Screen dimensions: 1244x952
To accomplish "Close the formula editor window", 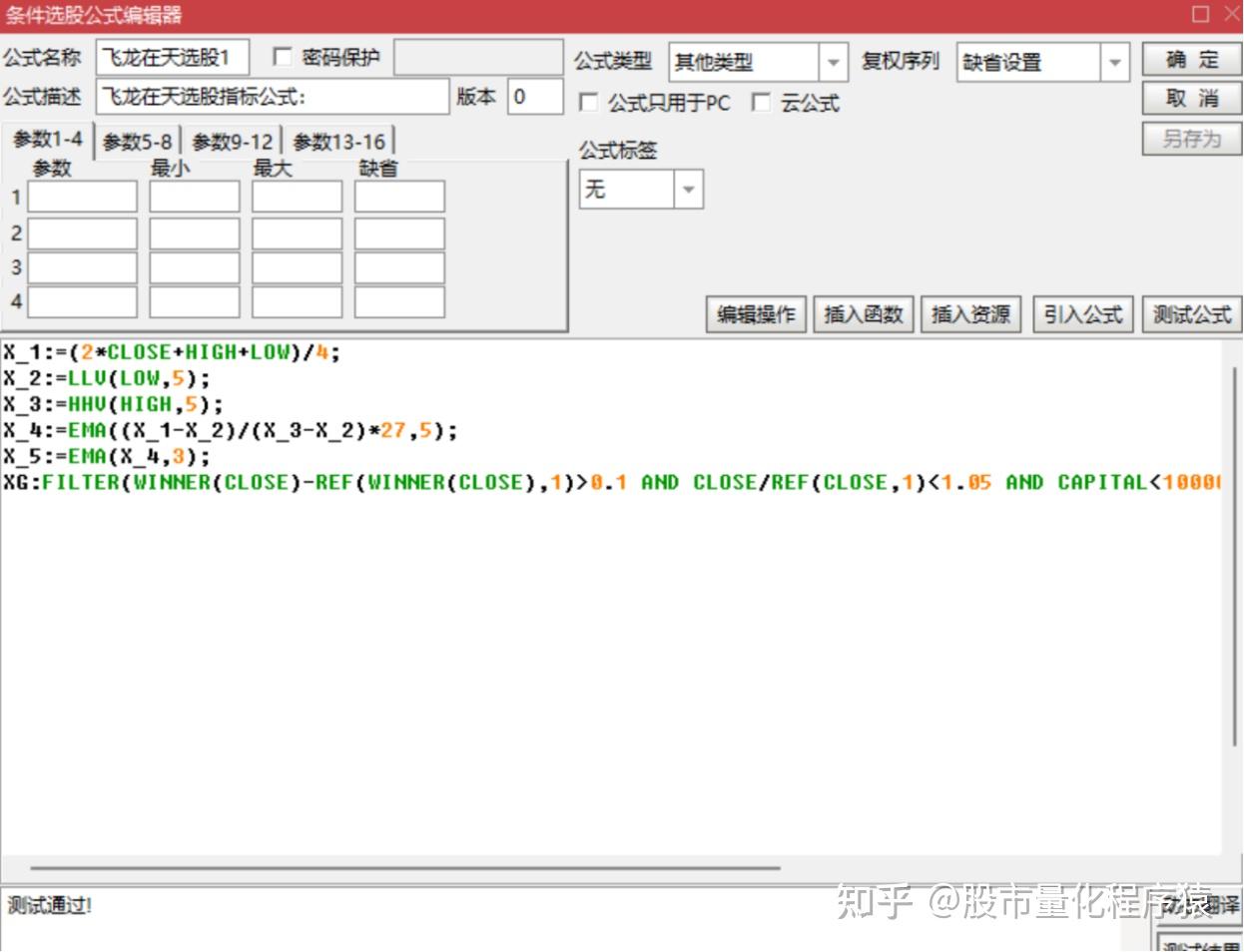I will [x=1231, y=14].
